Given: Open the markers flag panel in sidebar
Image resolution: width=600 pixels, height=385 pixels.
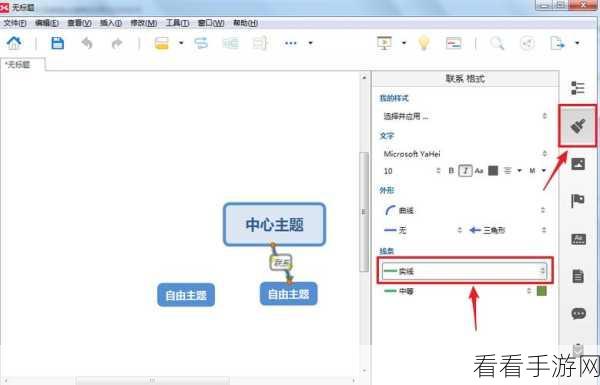Looking at the screenshot, I should click(578, 201).
